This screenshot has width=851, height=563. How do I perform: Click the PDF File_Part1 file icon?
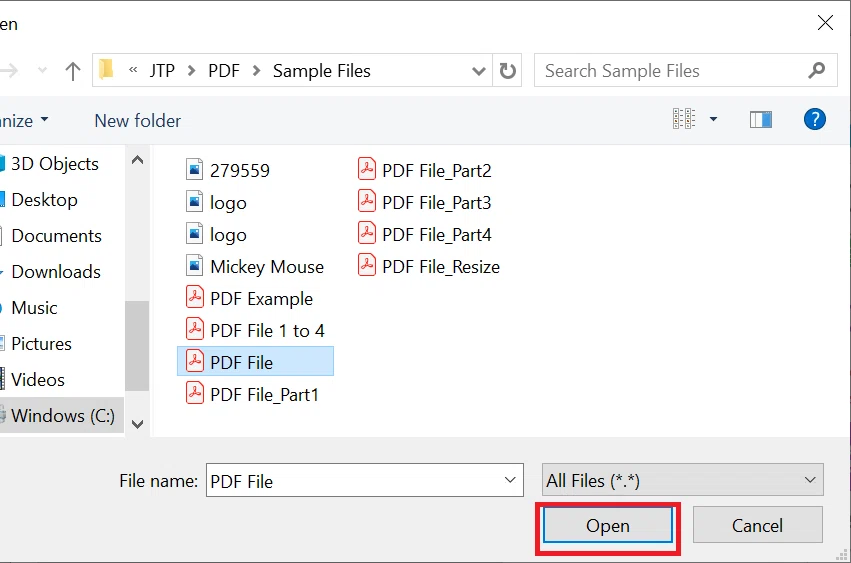(195, 394)
